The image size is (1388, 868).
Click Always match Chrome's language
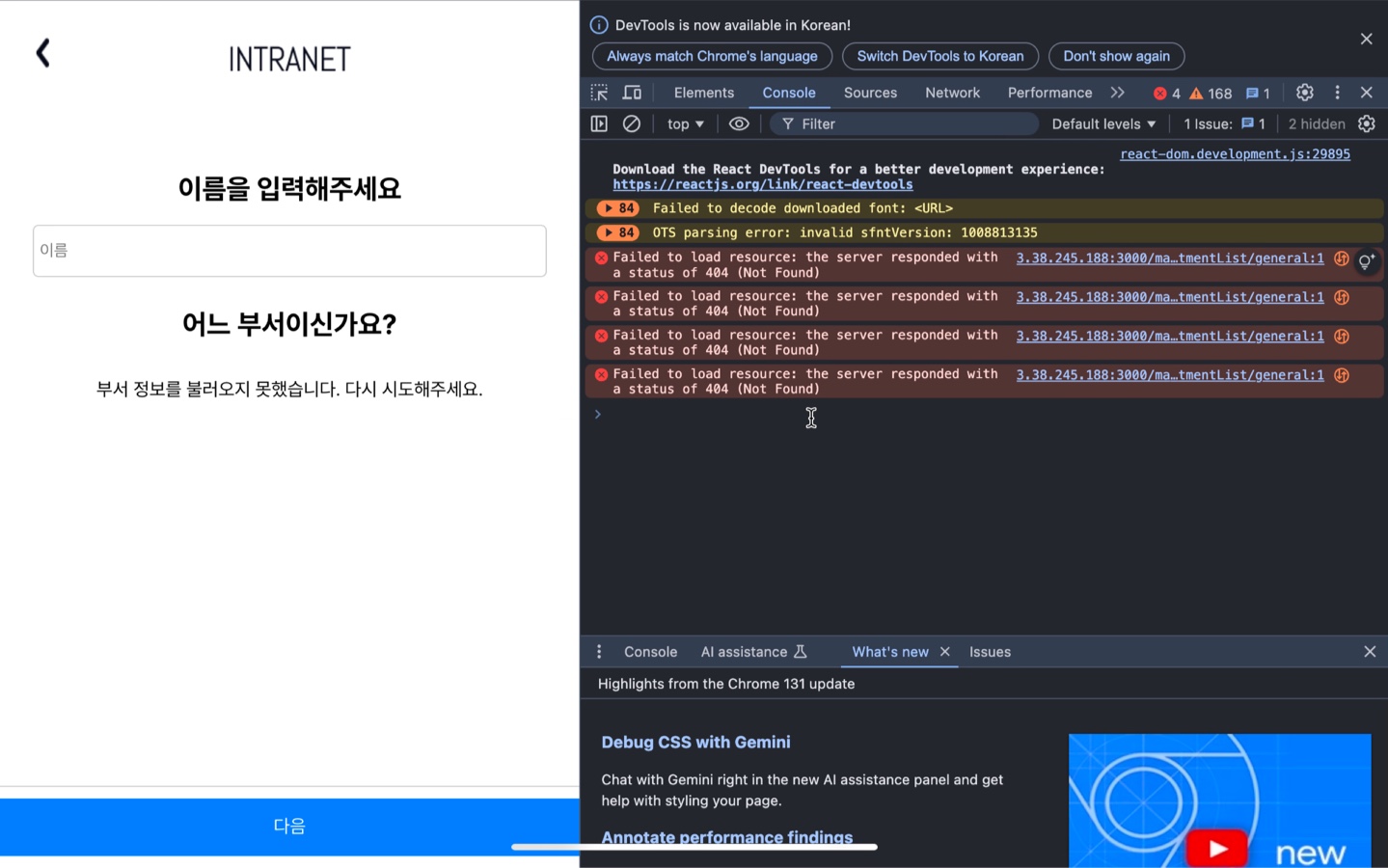click(712, 56)
